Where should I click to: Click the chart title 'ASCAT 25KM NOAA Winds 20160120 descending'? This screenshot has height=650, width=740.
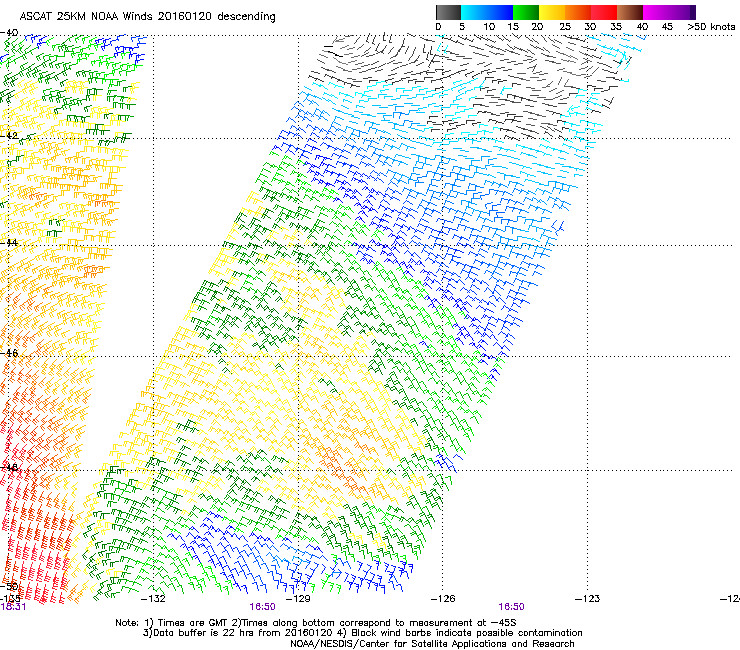click(x=147, y=17)
